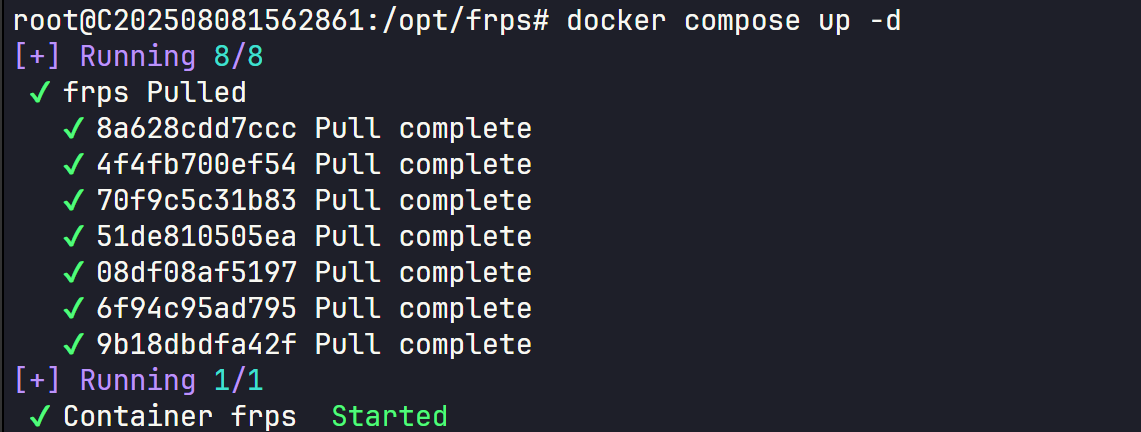The width and height of the screenshot is (1141, 432).
Task: Select the layer hash 9b18dbdfa42f
Action: pos(196,345)
